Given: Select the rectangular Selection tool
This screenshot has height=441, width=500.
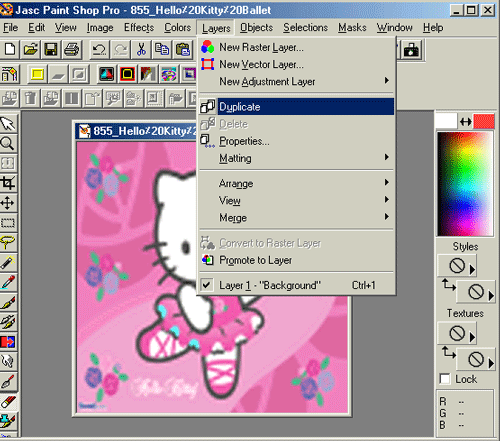Looking at the screenshot, I should [x=8, y=222].
